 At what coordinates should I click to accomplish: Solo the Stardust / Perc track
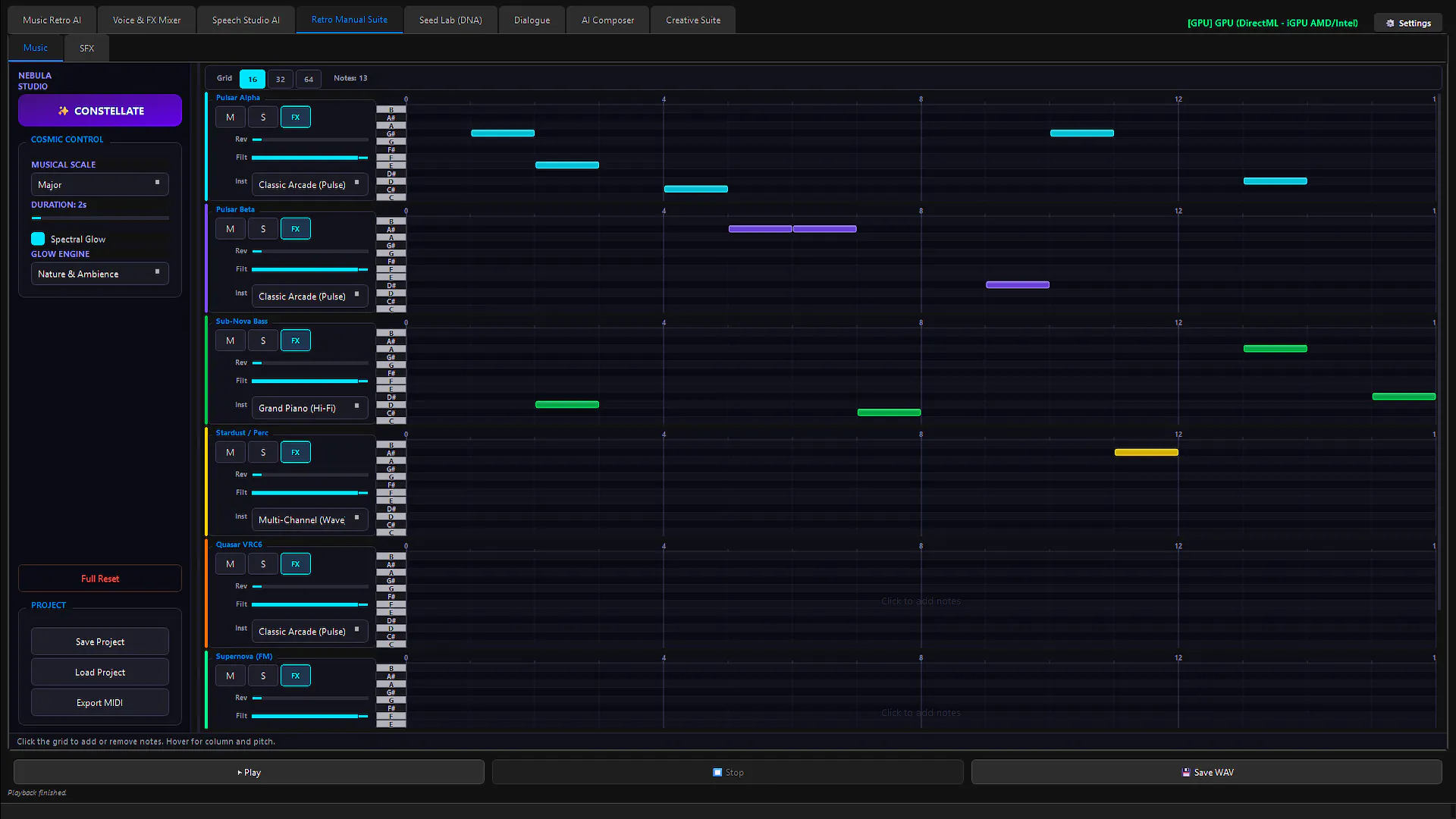point(262,453)
